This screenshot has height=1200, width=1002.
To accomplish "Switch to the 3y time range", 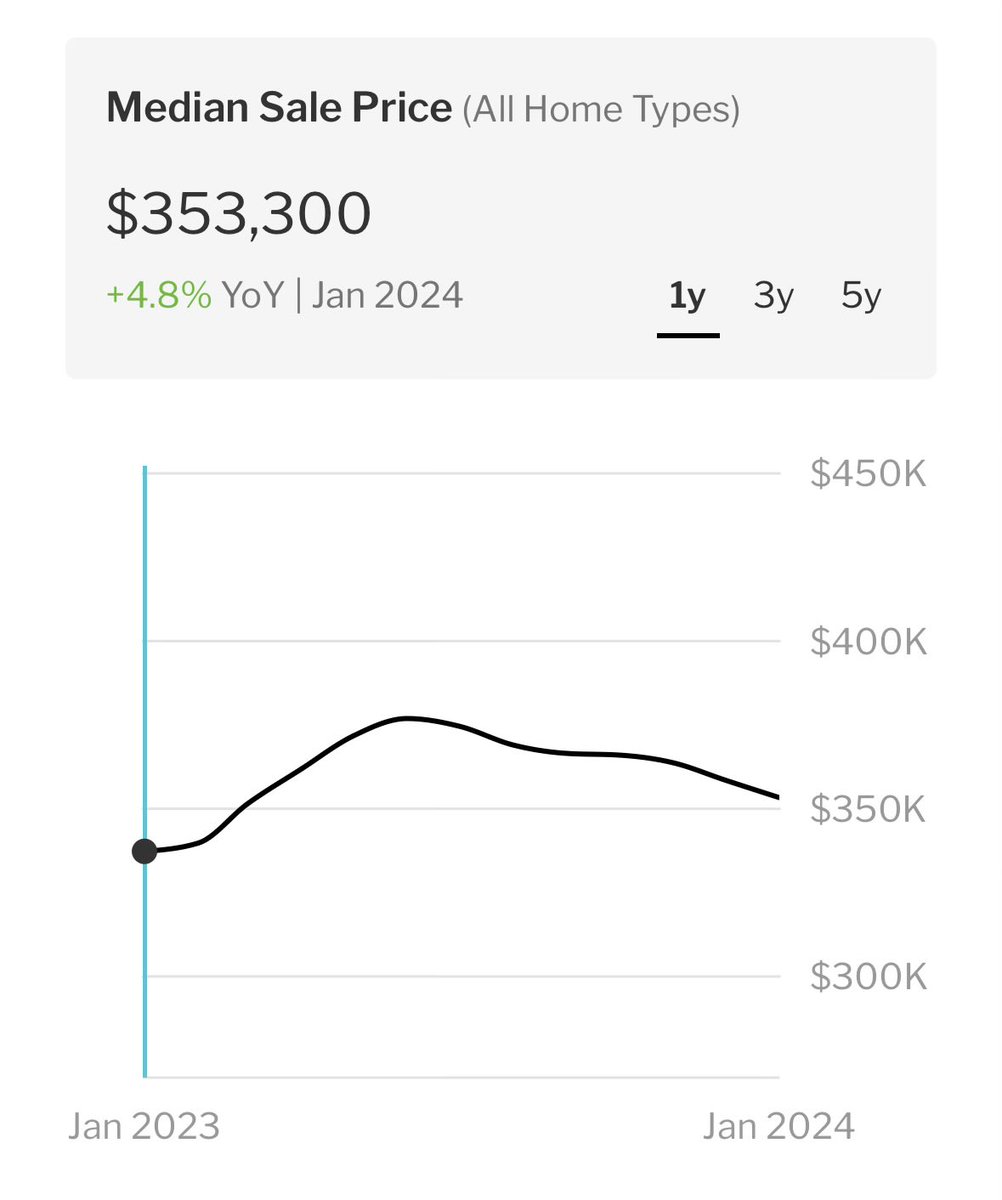I will pos(773,296).
